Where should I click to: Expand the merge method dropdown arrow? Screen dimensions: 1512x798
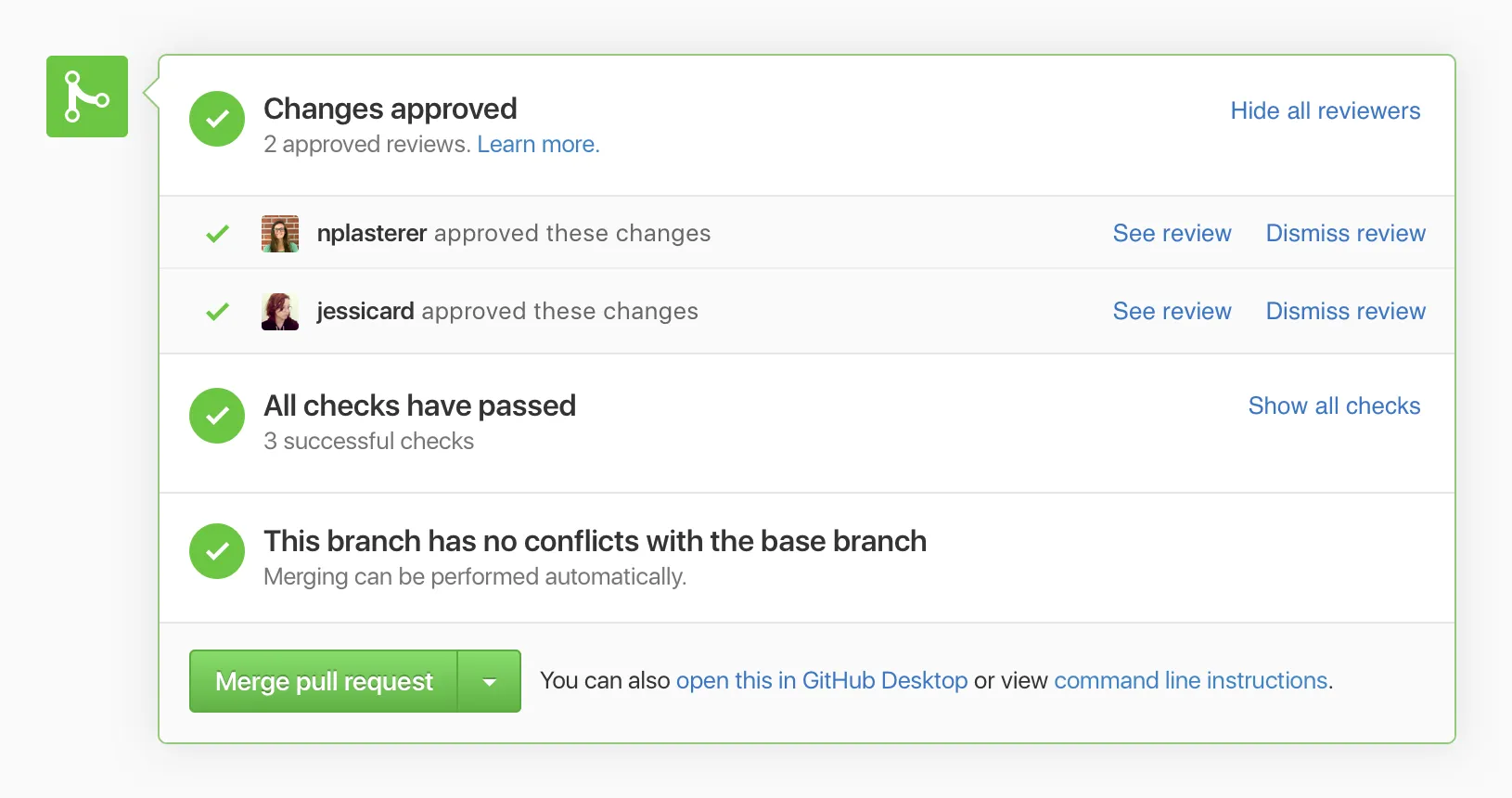coord(490,682)
